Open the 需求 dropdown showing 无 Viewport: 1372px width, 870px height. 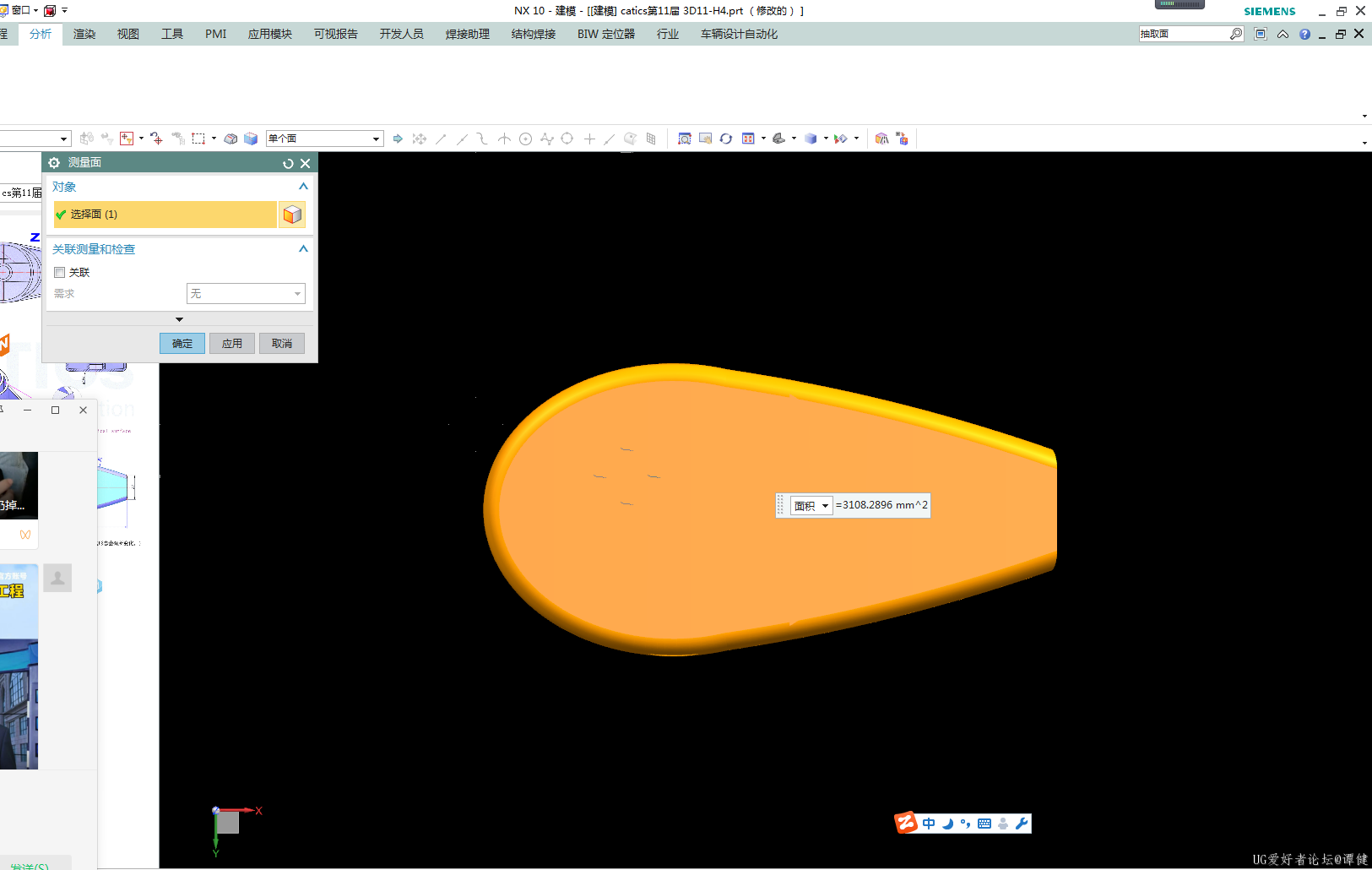pos(246,293)
